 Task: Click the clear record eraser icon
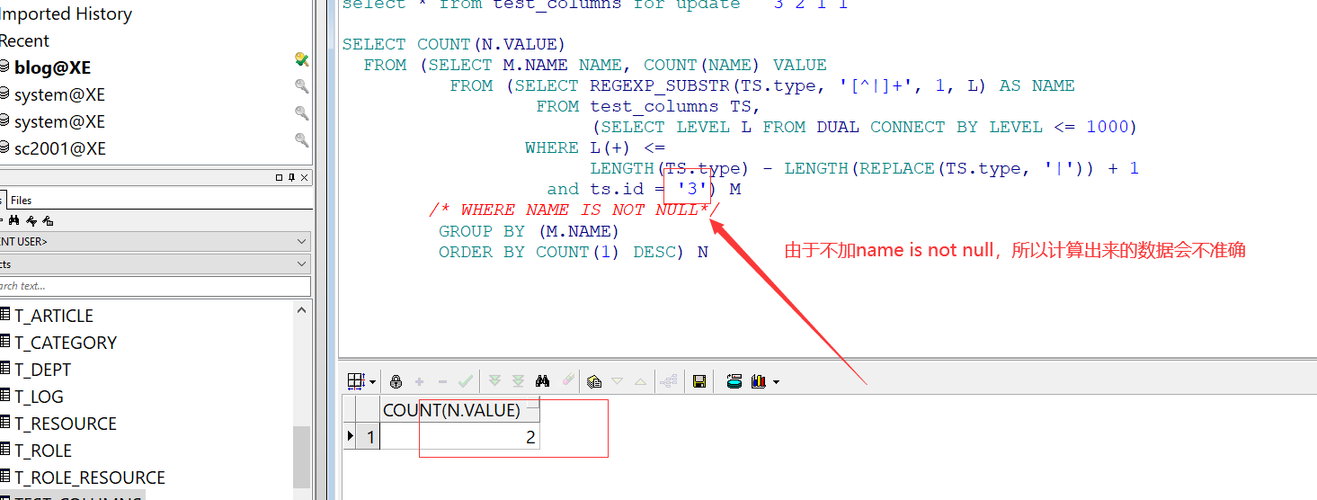coord(569,380)
